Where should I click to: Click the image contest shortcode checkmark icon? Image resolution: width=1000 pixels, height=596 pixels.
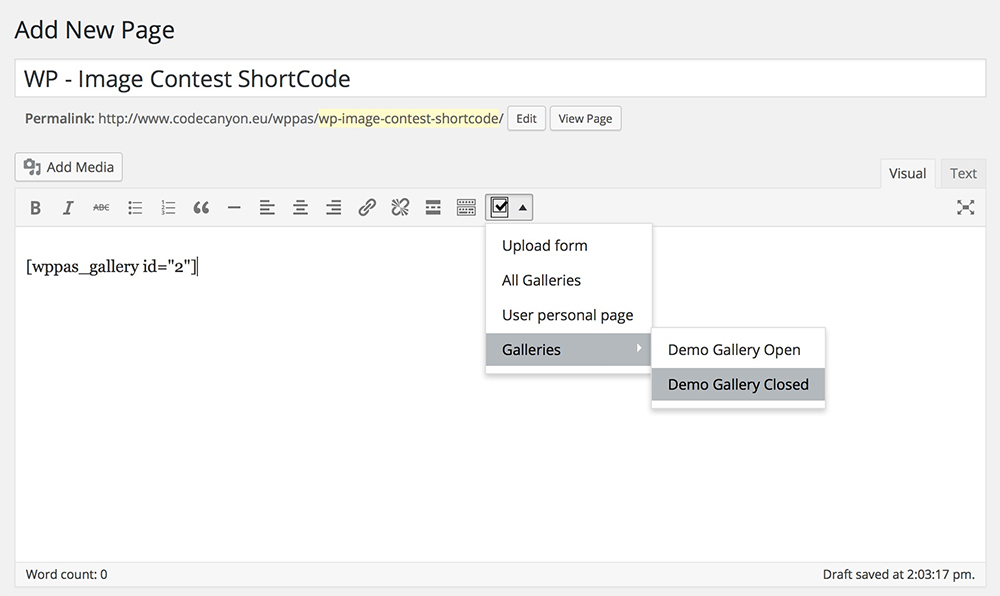[499, 208]
